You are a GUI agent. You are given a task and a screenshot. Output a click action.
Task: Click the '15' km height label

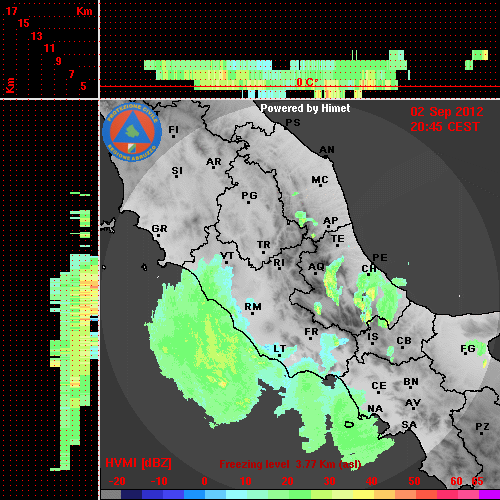tap(24, 23)
